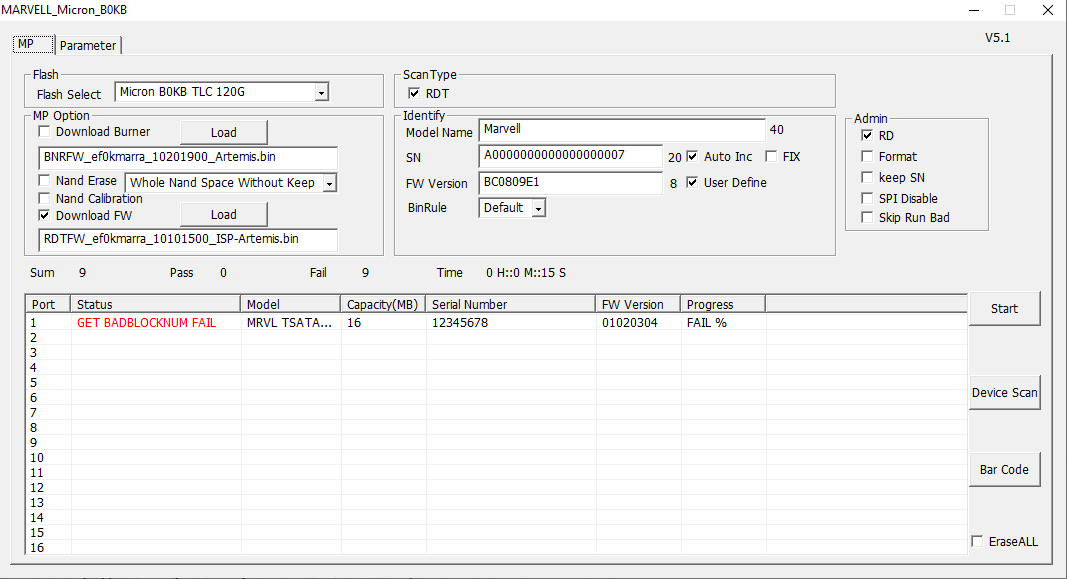Toggle the User Define checkbox
1067x579 pixels.
coord(692,182)
